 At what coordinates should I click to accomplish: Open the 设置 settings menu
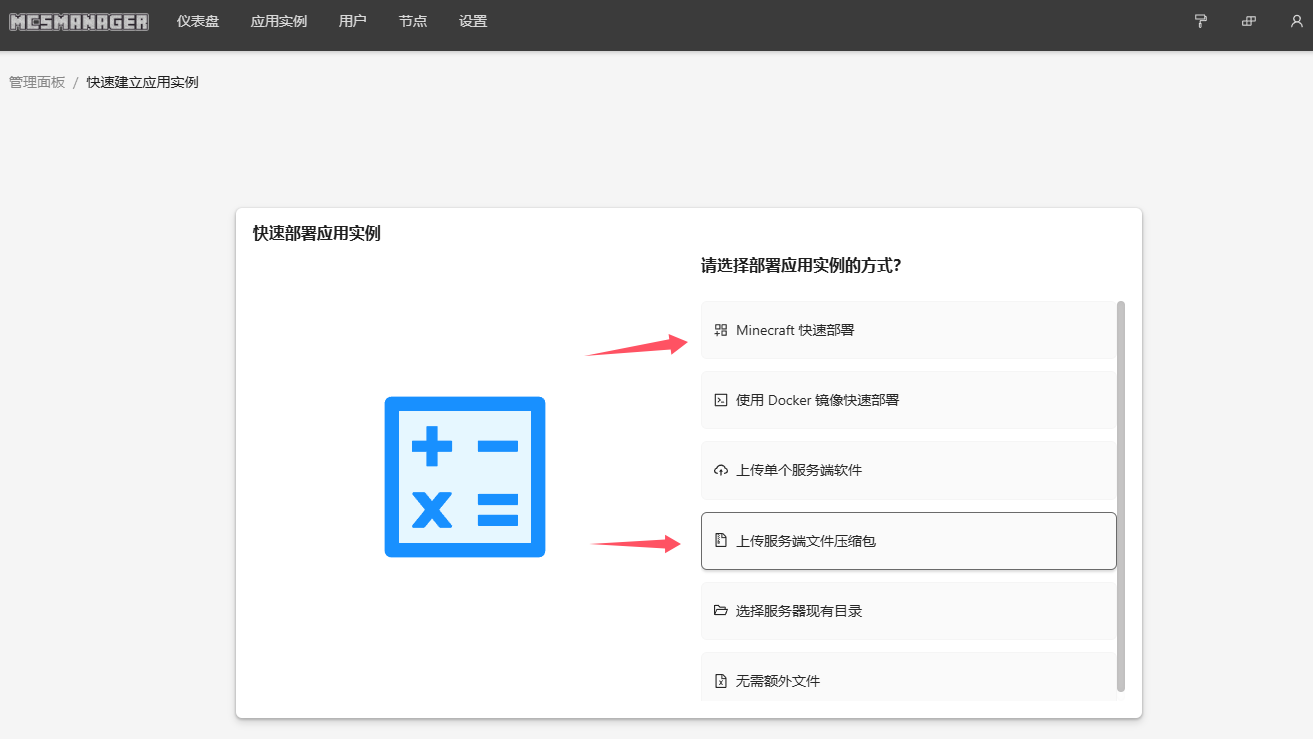coord(473,21)
